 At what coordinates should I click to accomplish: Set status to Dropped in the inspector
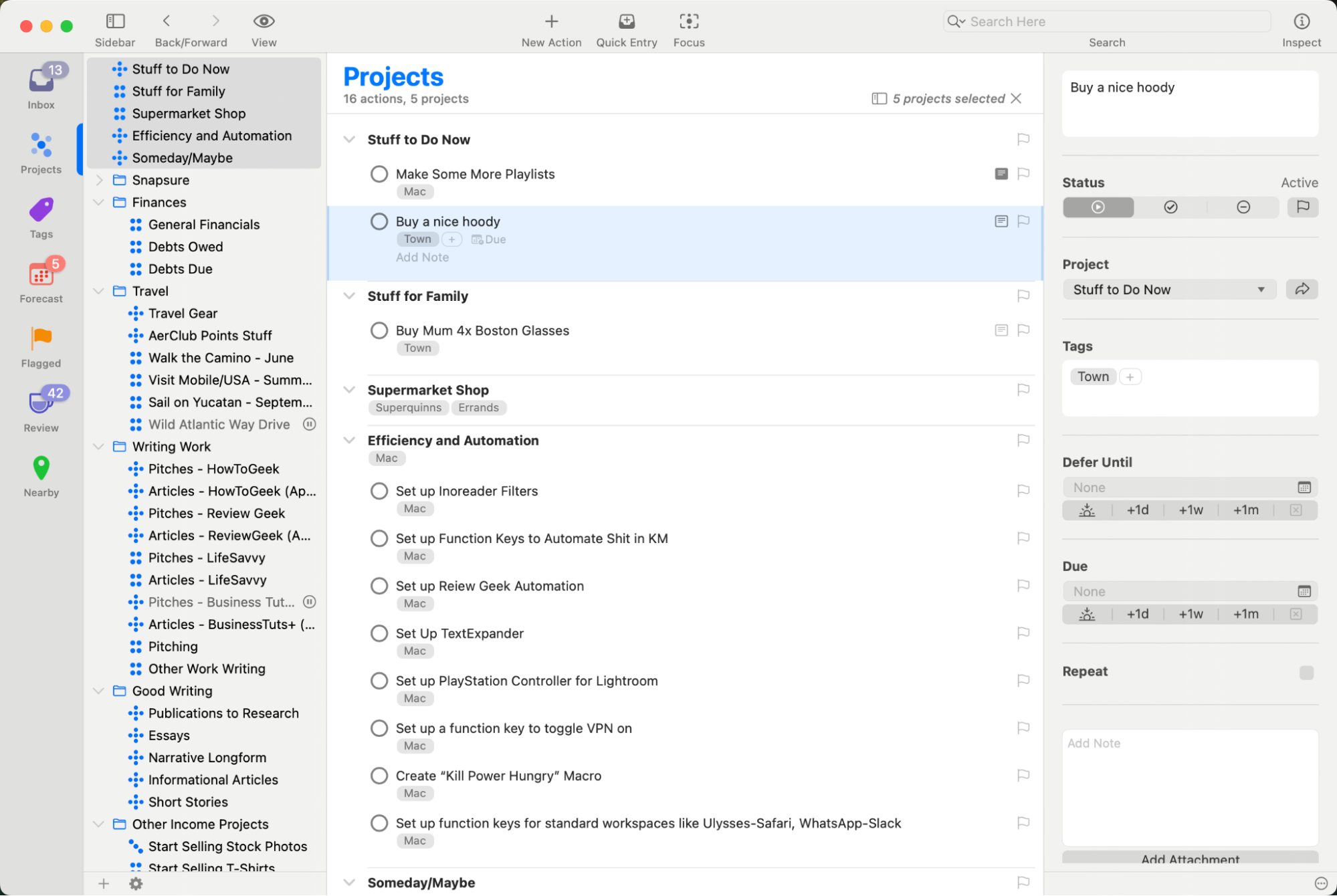tap(1243, 207)
